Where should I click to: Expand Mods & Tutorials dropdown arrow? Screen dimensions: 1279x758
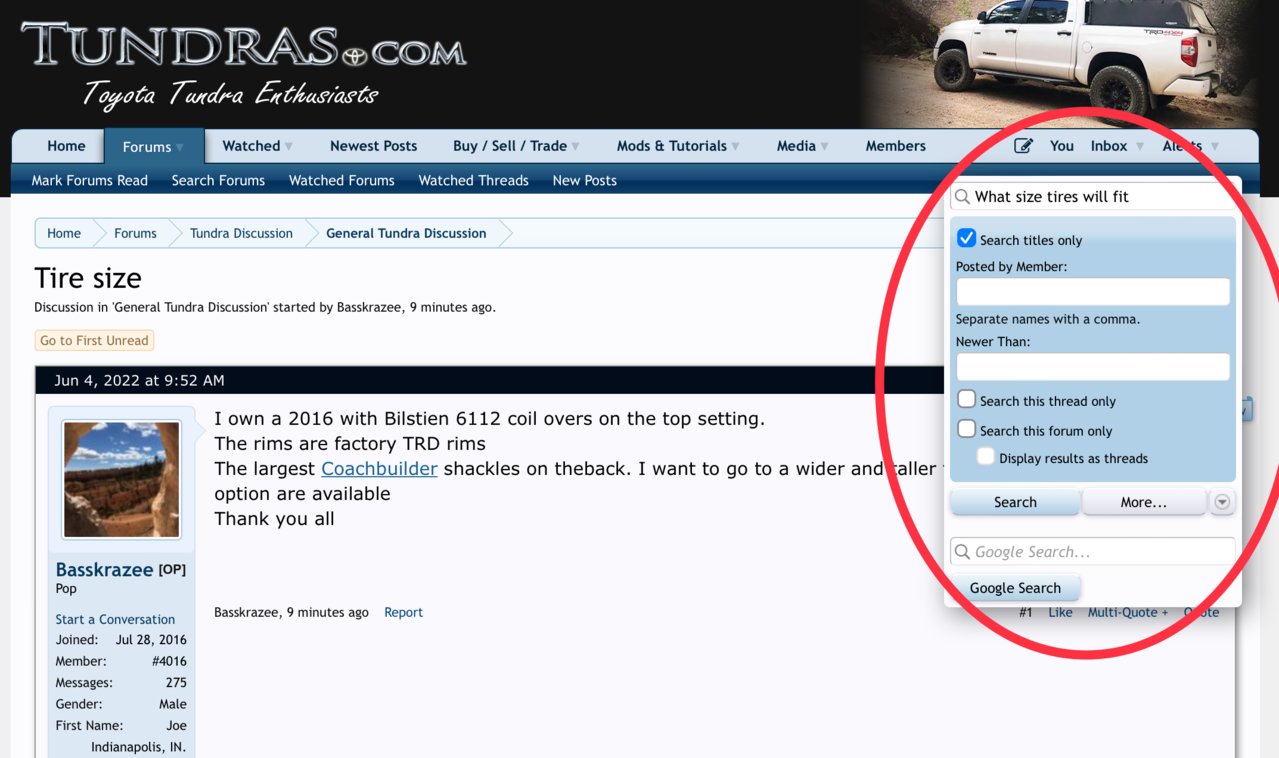tap(736, 146)
